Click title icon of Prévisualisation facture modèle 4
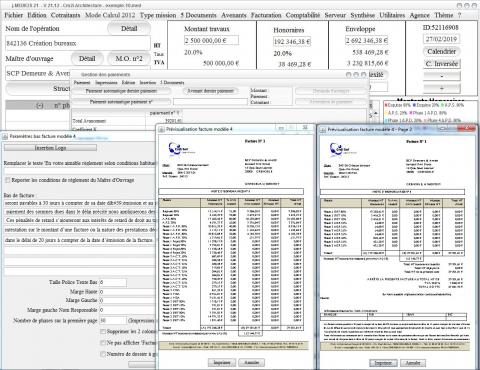The width and height of the screenshot is (480, 370). 161,129
